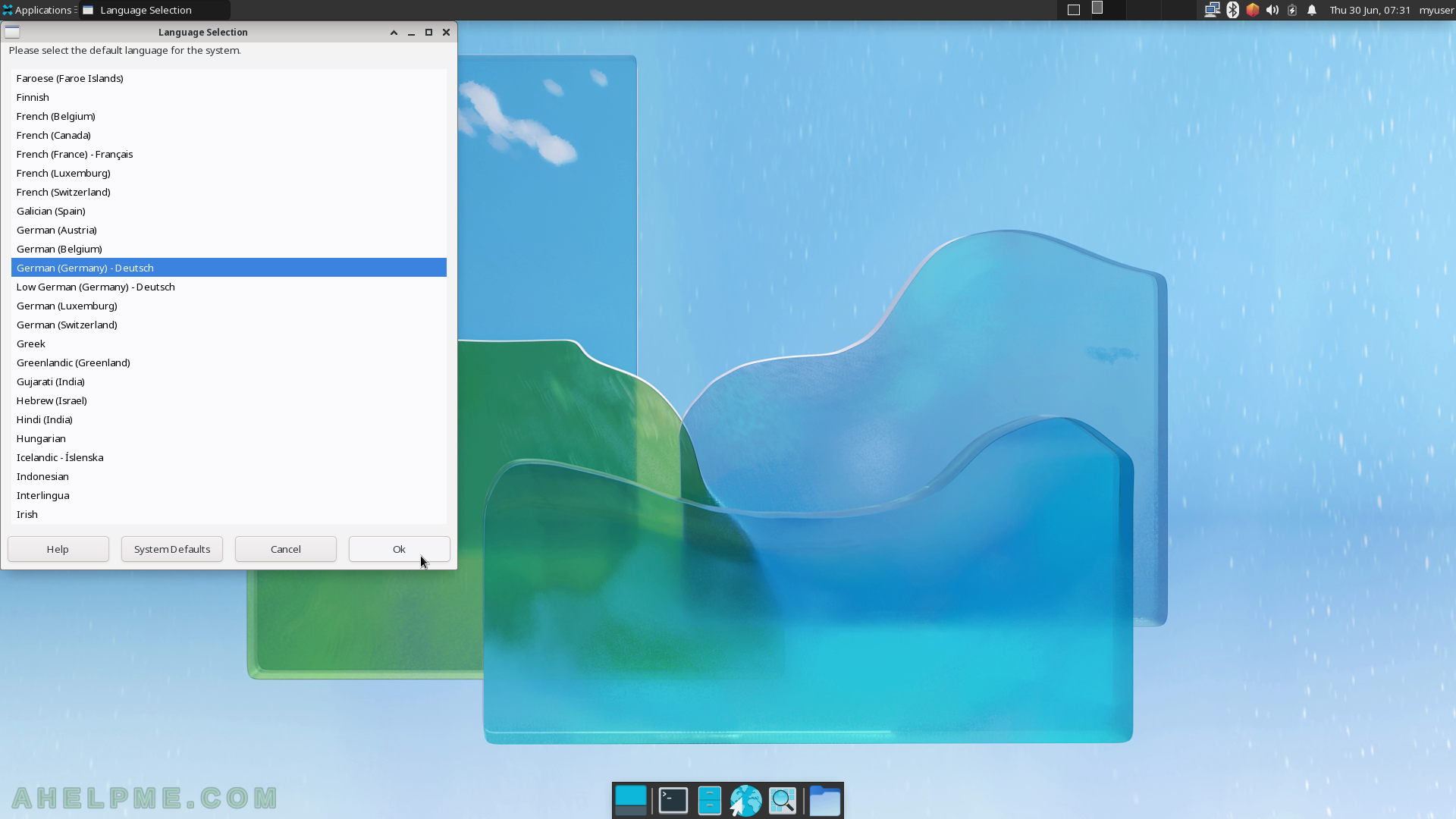Image resolution: width=1456 pixels, height=819 pixels.
Task: Open the Application Finder magnifier dock icon
Action: [x=783, y=800]
